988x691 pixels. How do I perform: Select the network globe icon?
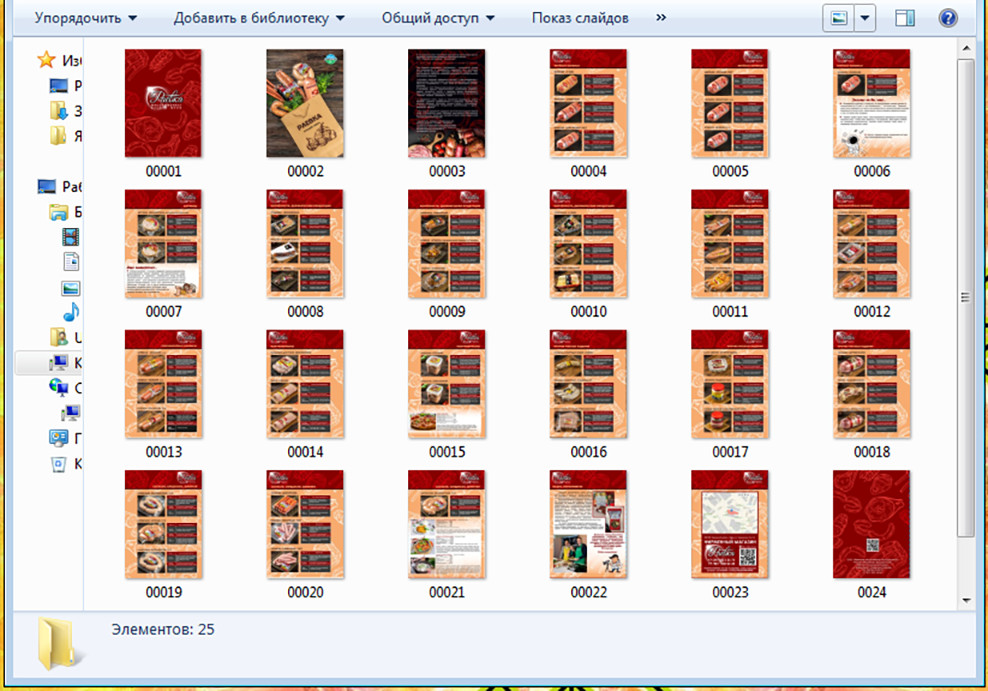click(59, 387)
